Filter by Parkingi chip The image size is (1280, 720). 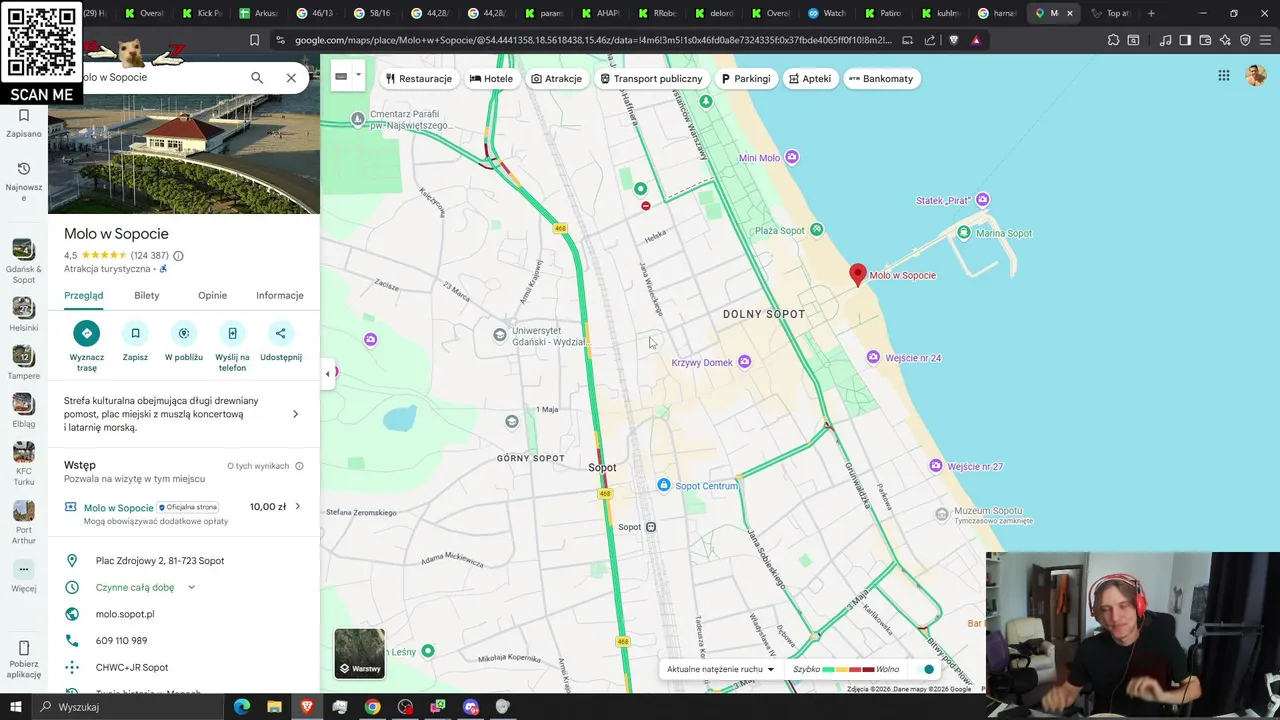[746, 79]
